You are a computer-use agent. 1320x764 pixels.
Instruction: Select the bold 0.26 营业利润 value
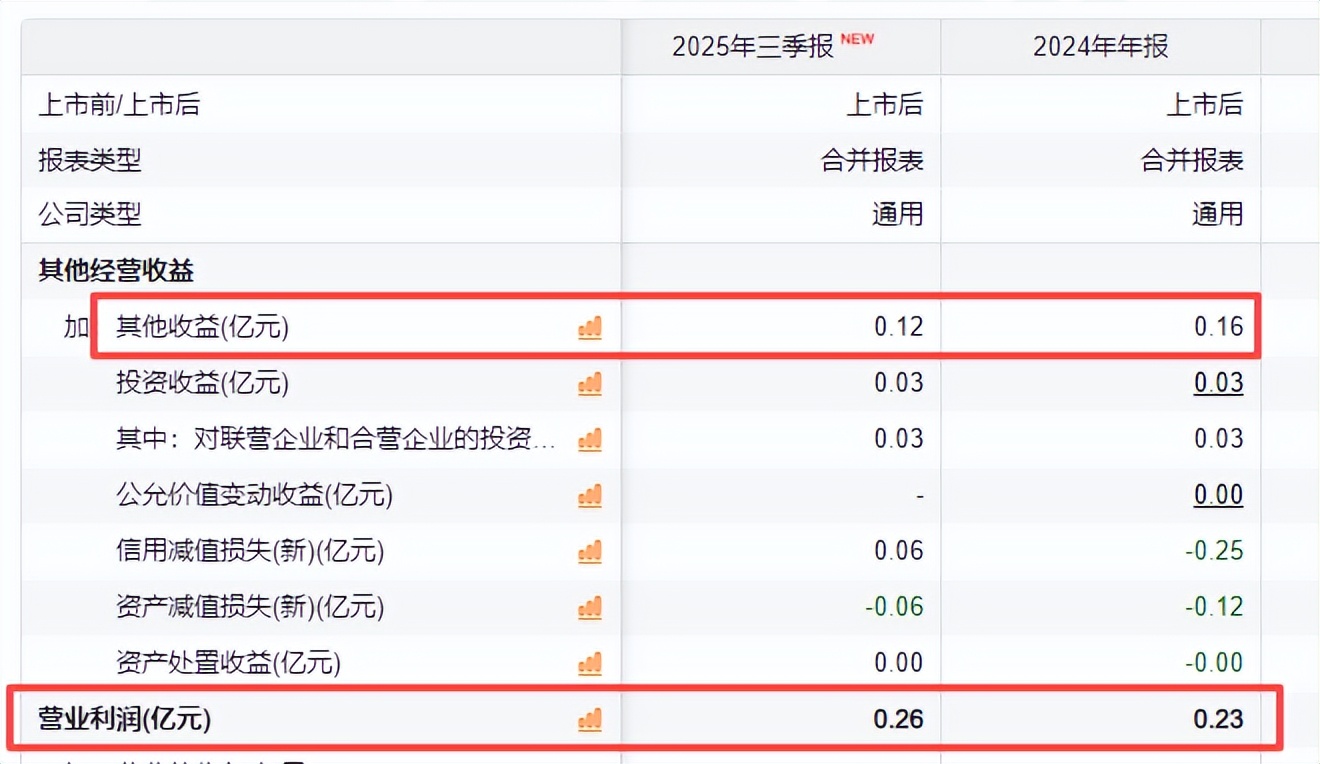click(898, 719)
